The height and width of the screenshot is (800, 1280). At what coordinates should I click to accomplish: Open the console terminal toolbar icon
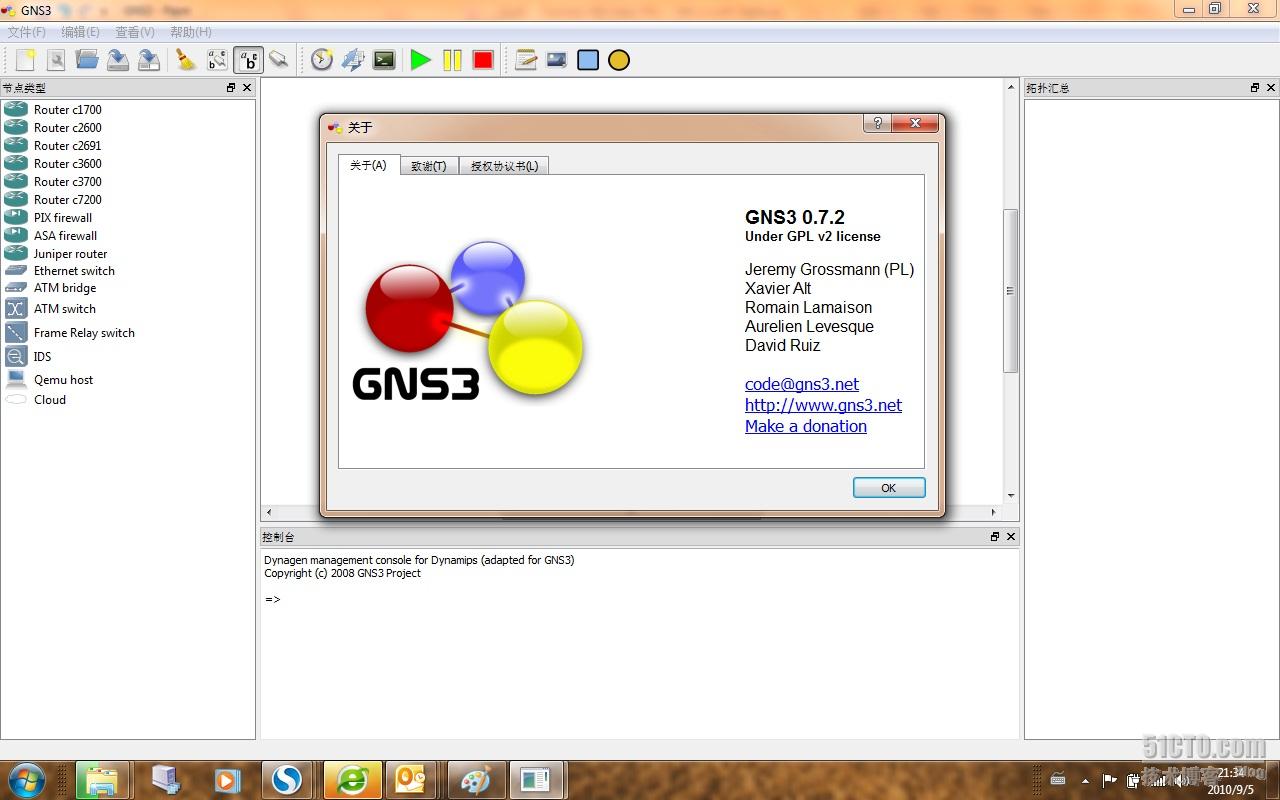point(384,60)
